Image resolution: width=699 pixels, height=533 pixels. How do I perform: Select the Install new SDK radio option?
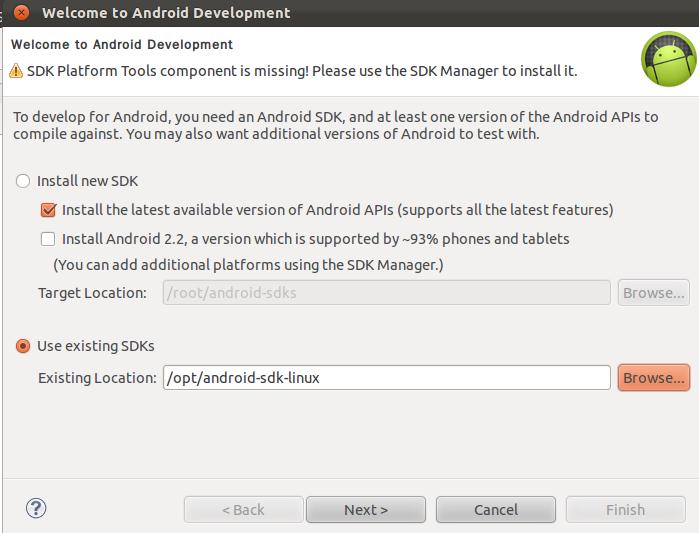[x=23, y=181]
